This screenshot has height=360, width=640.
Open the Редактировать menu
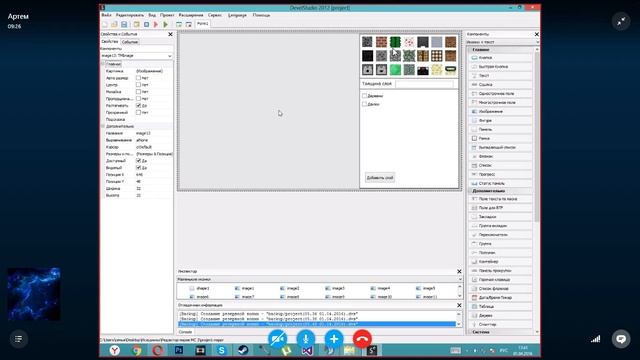click(x=130, y=15)
